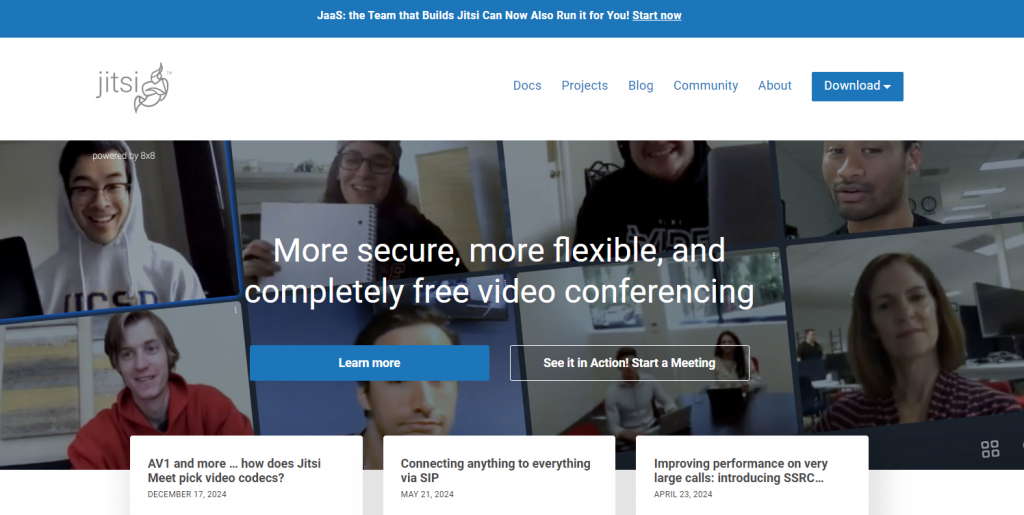Open the Docs menu
Screen dimensions: 1024x515
click(527, 86)
